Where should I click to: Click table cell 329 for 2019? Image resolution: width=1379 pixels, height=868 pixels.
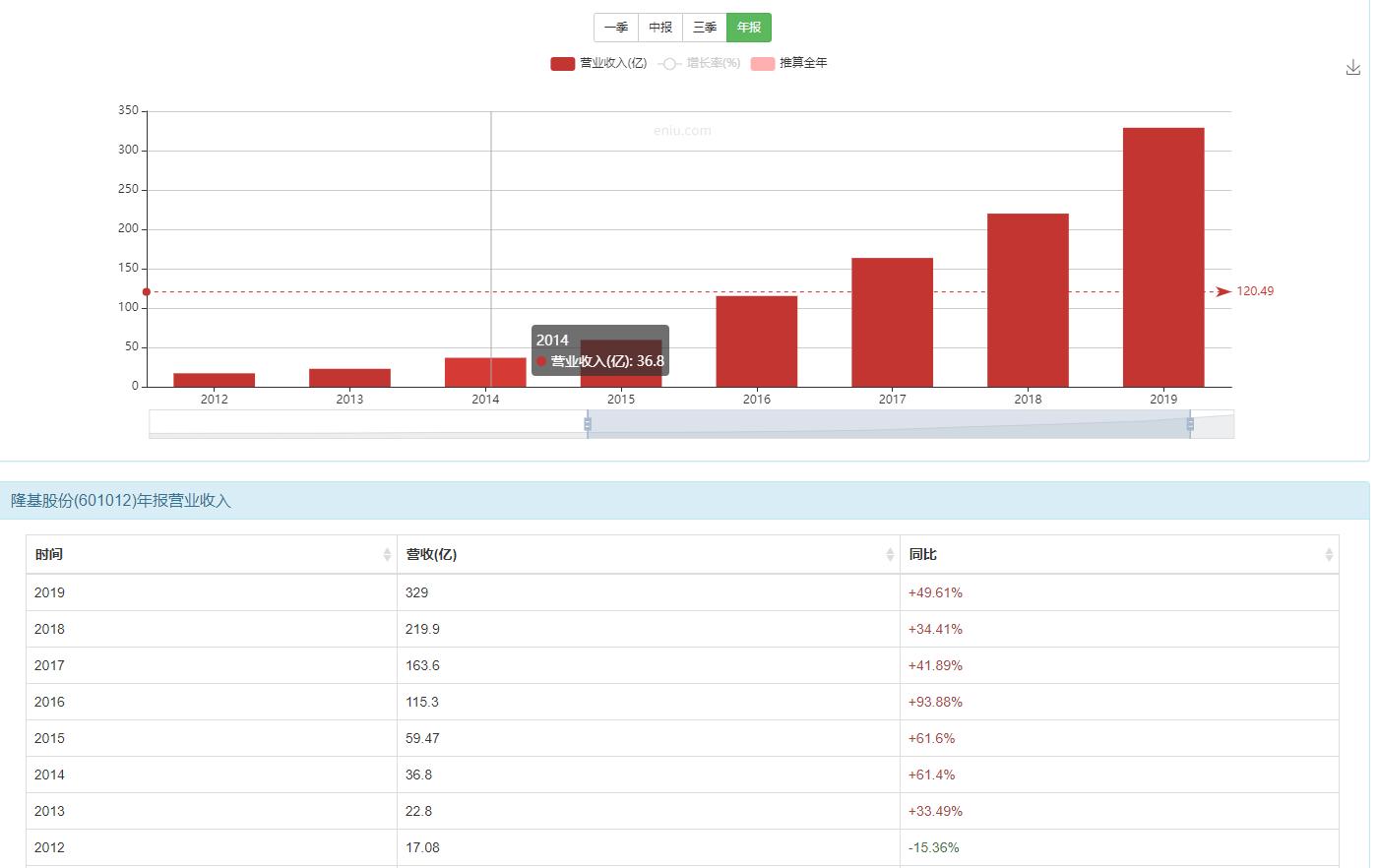coord(649,592)
